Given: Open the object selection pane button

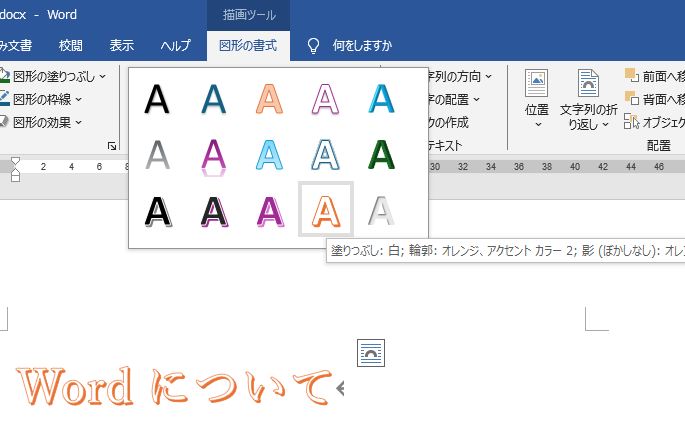Looking at the screenshot, I should 654,122.
